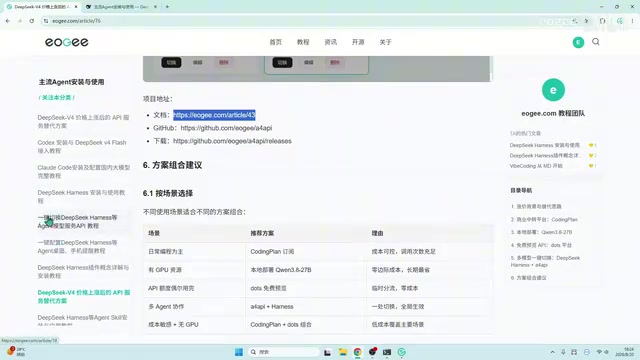Open the a4api/releases download link
This screenshot has width=640, height=360.
232,141
